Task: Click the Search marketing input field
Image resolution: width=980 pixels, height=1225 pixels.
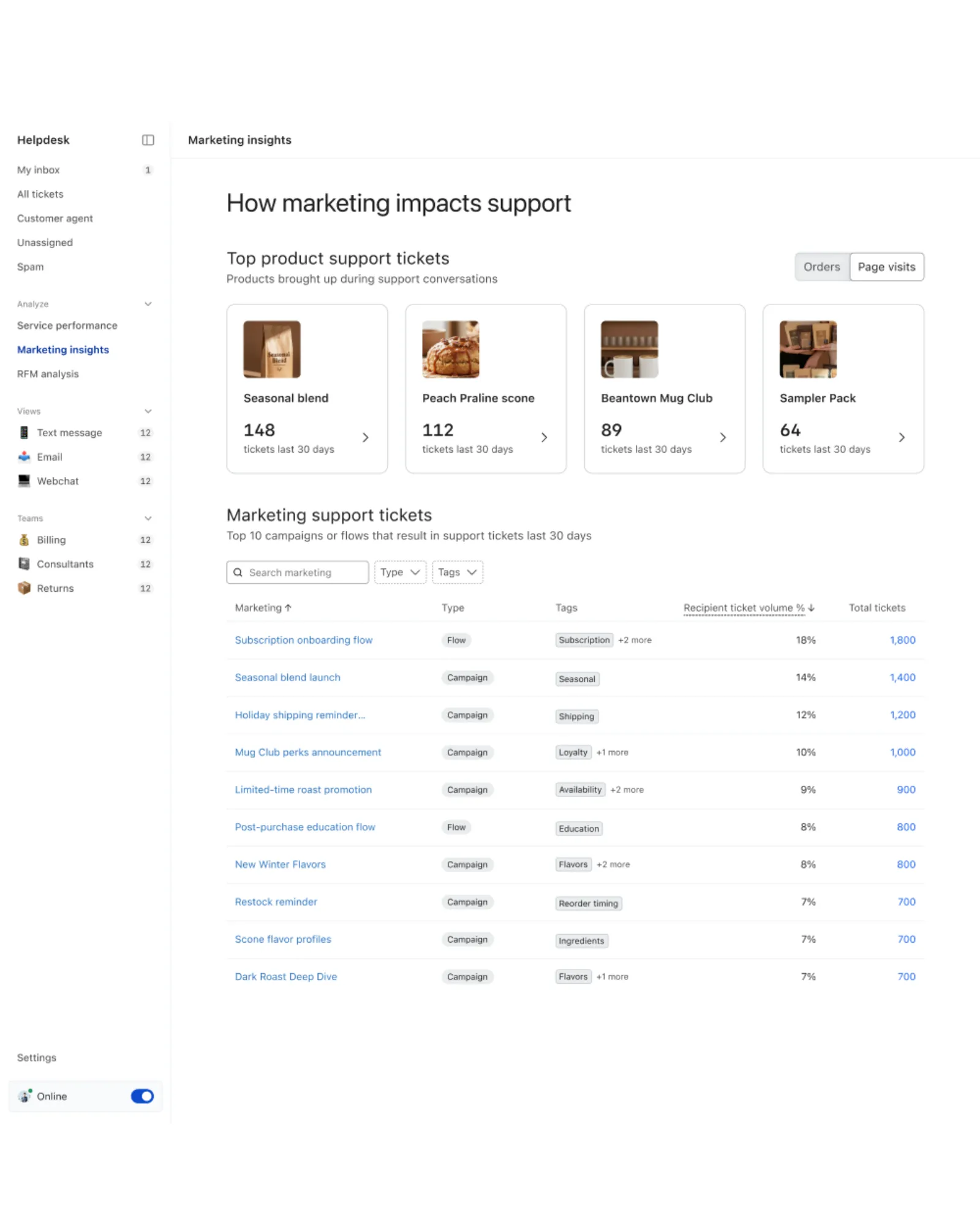Action: pos(298,572)
